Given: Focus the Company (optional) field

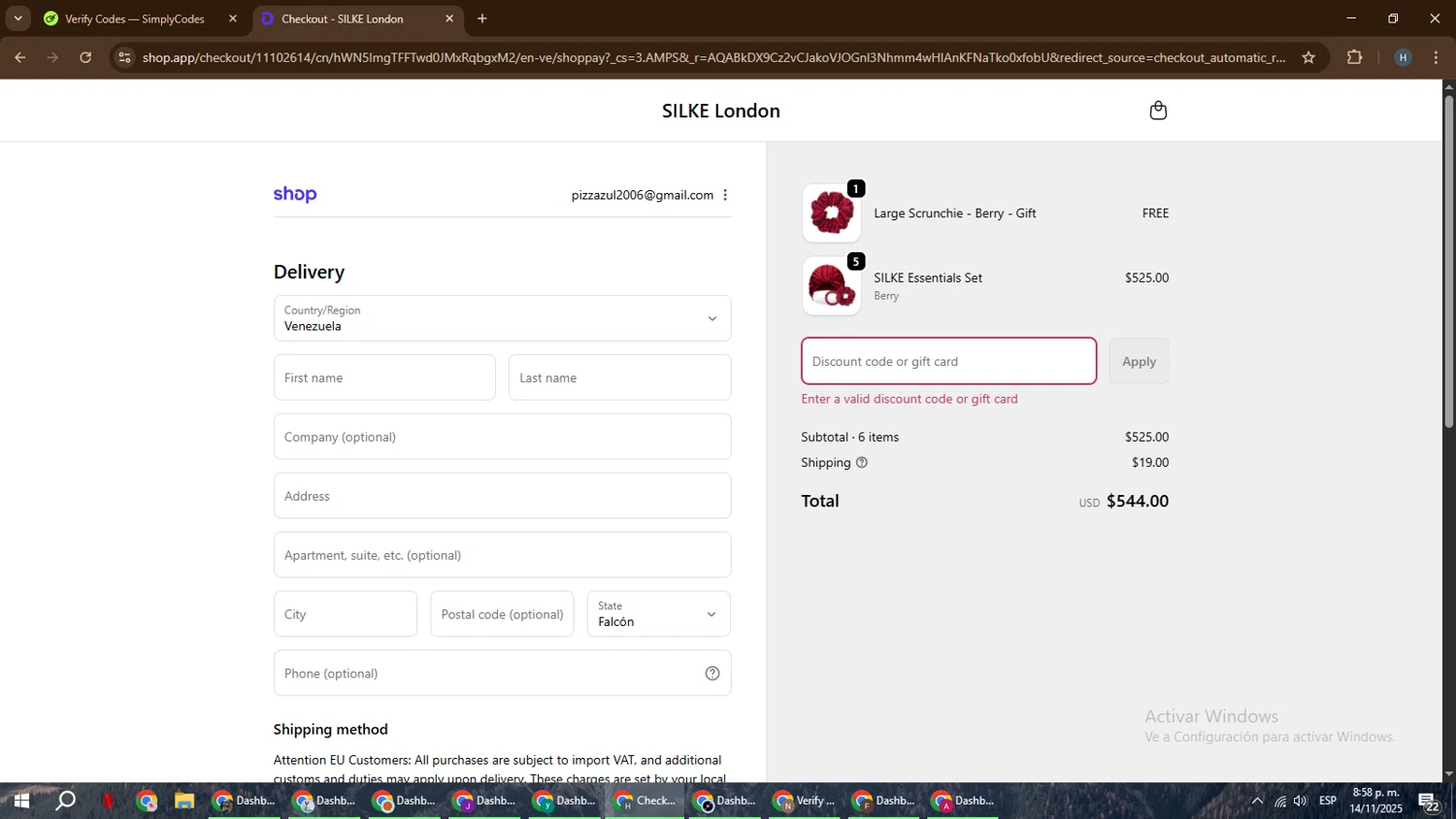Looking at the screenshot, I should [x=502, y=437].
